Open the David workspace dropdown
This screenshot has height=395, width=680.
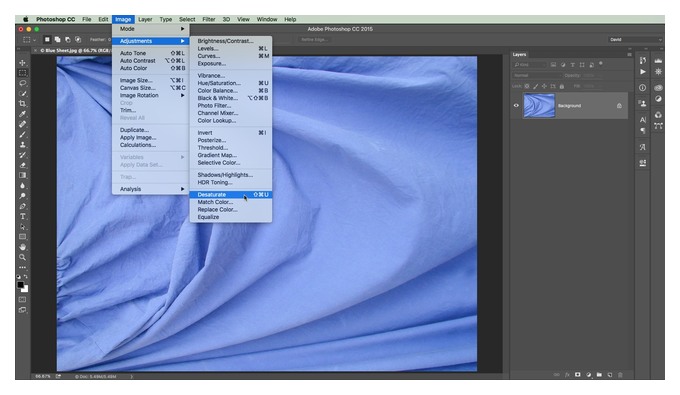tap(636, 39)
